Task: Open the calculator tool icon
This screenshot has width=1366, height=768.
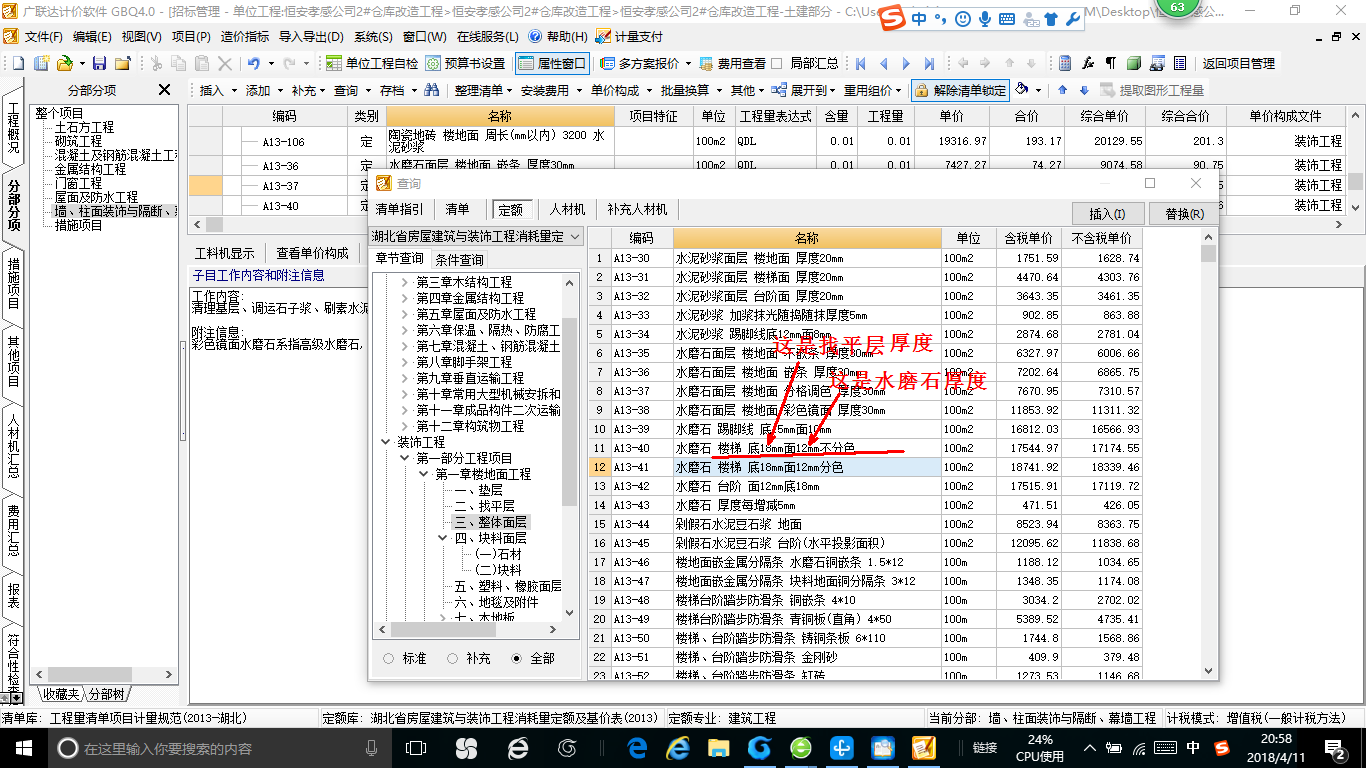Action: point(1065,63)
